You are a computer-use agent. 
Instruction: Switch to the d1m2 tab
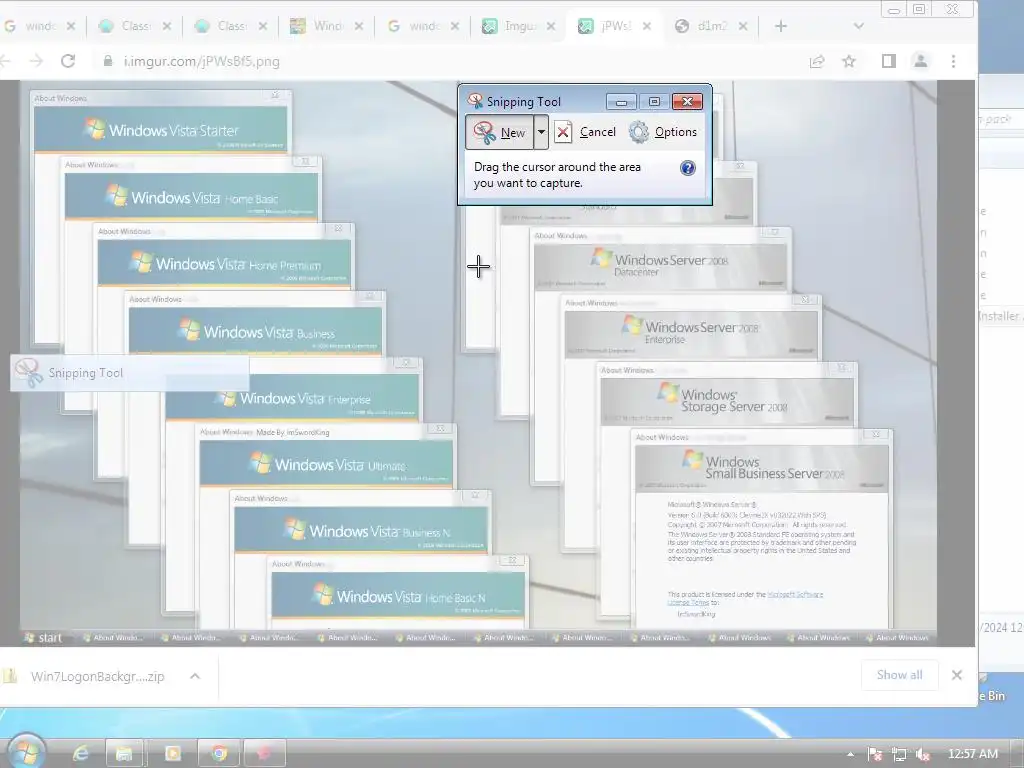click(x=711, y=26)
